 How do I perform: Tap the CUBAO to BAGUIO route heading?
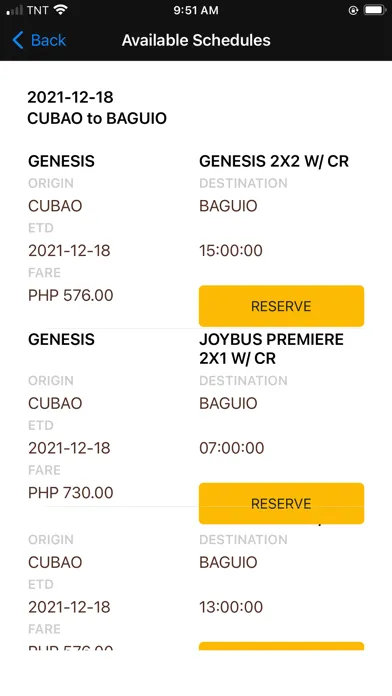(97, 118)
